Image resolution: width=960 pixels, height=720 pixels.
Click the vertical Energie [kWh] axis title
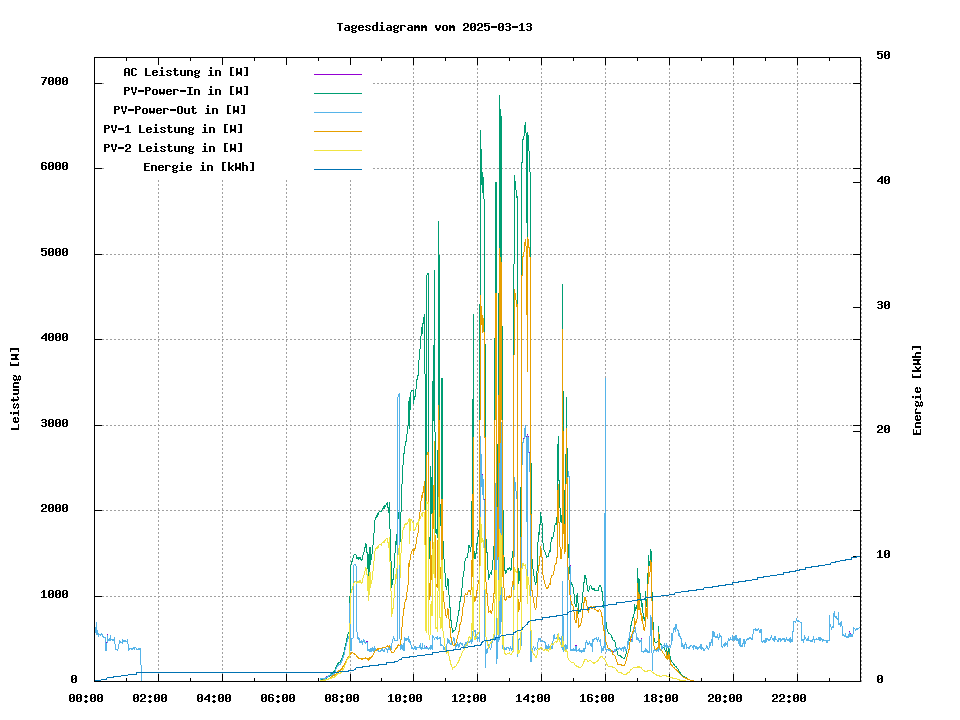(917, 391)
